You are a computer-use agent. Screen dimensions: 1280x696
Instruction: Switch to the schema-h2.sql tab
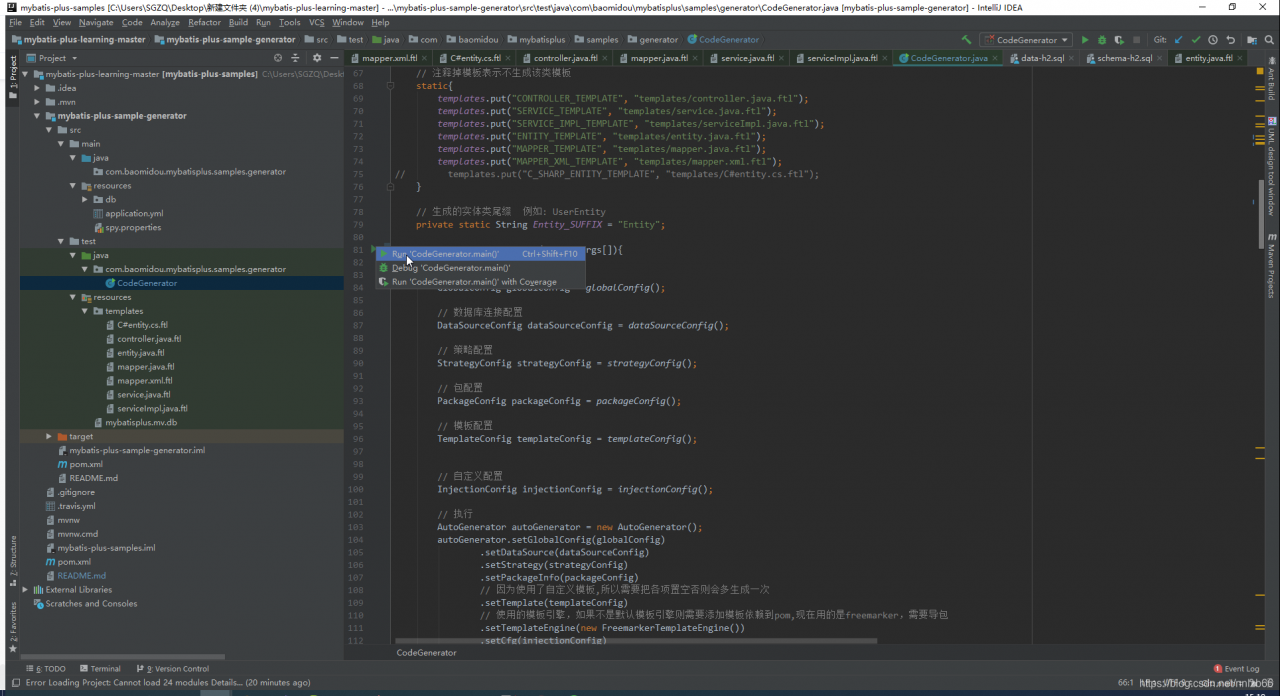click(1125, 58)
